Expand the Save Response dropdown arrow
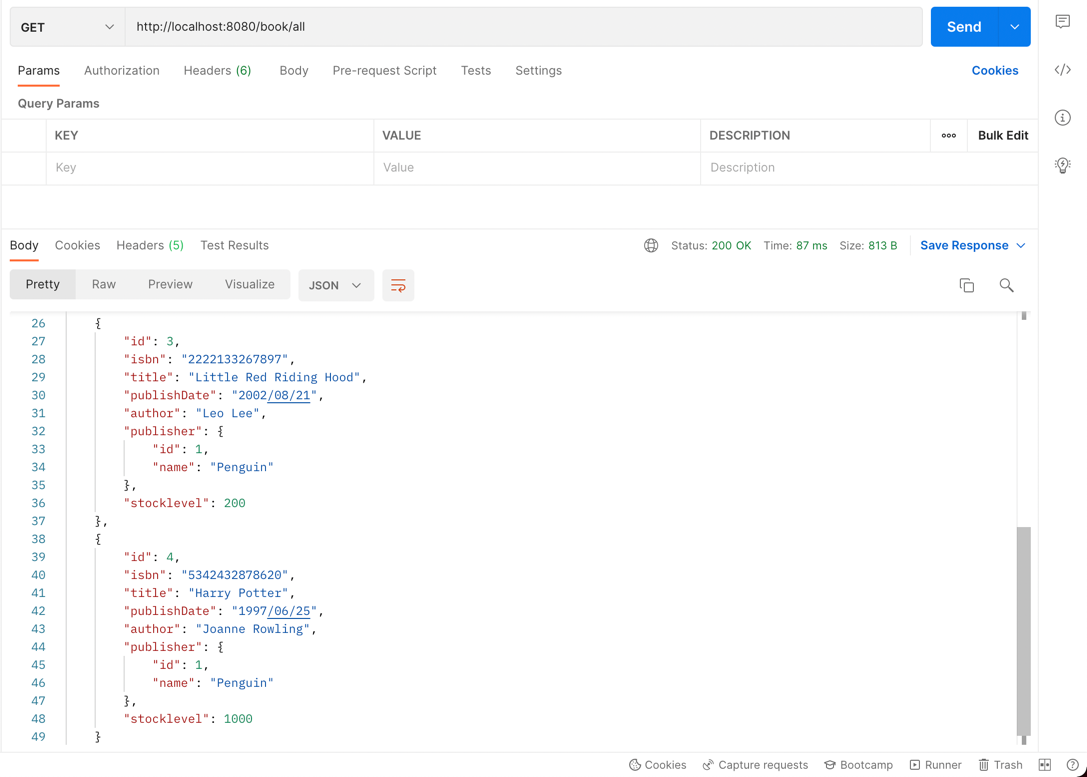 tap(1020, 245)
